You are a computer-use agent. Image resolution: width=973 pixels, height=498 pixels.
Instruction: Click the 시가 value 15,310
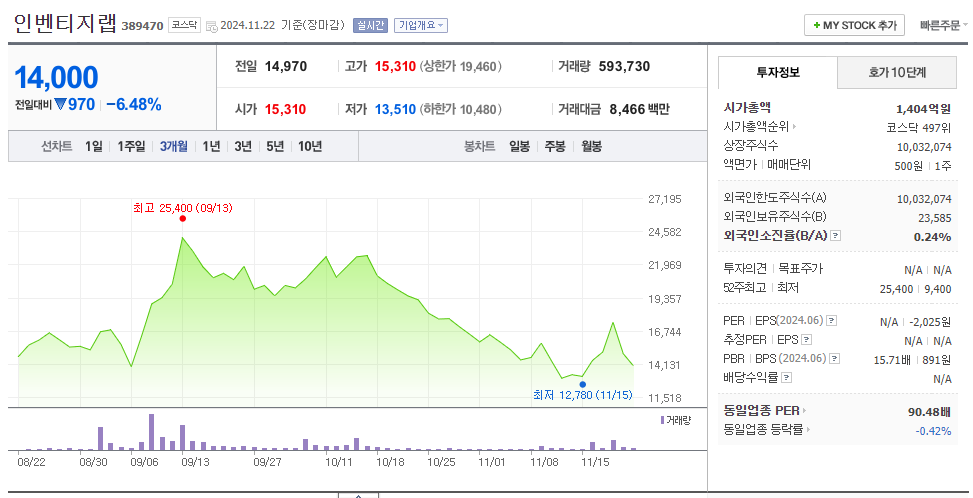(x=285, y=109)
